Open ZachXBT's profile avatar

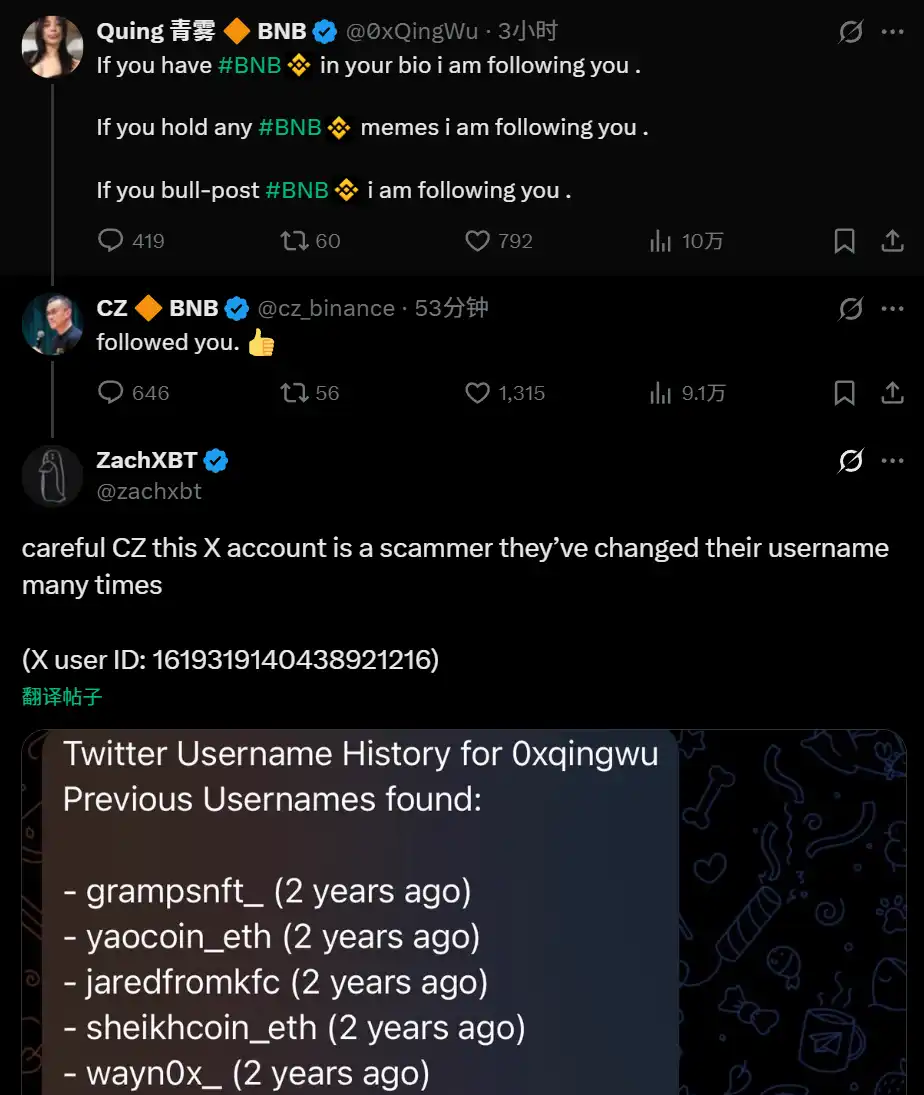pyautogui.click(x=52, y=475)
